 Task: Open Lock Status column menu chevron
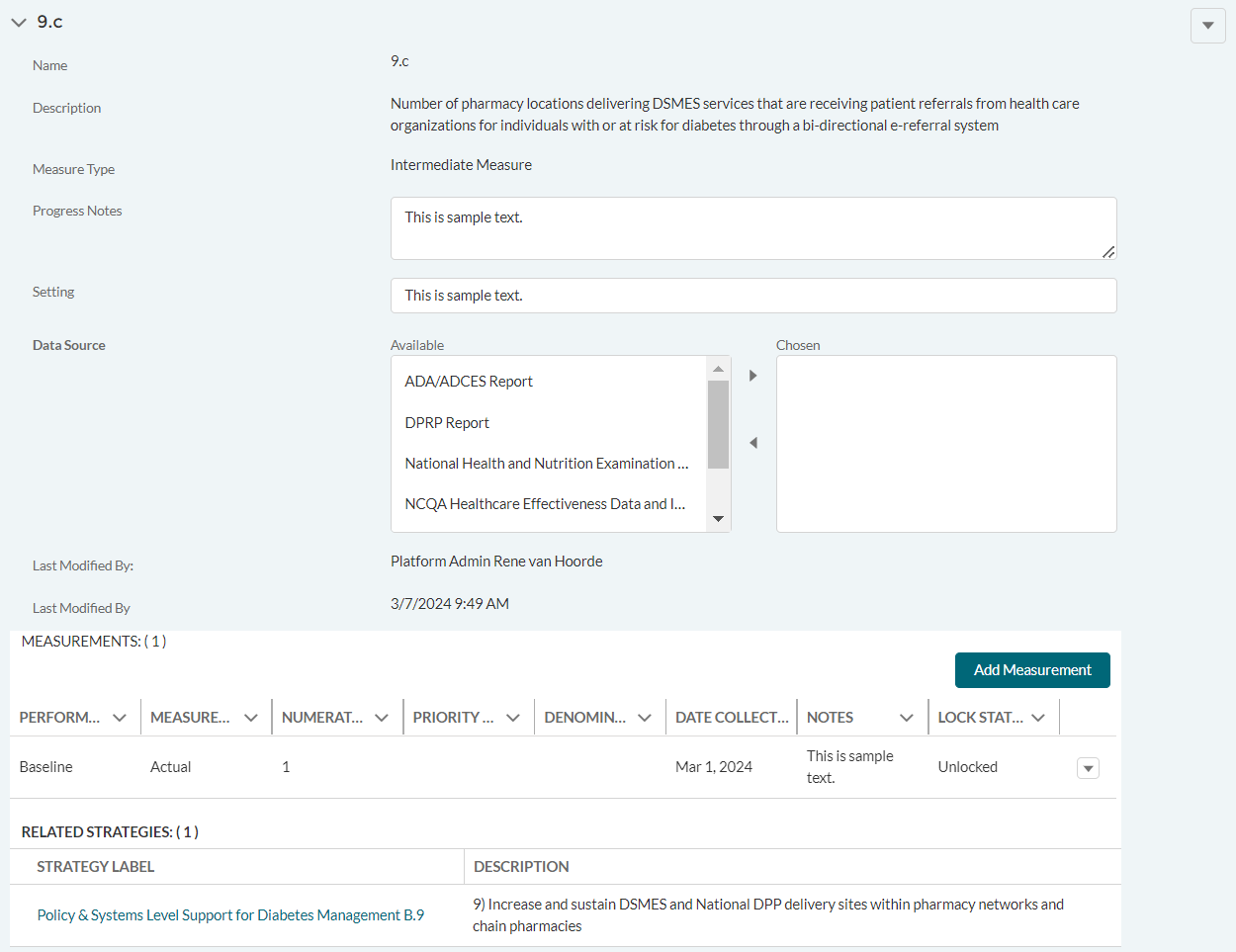(1038, 718)
